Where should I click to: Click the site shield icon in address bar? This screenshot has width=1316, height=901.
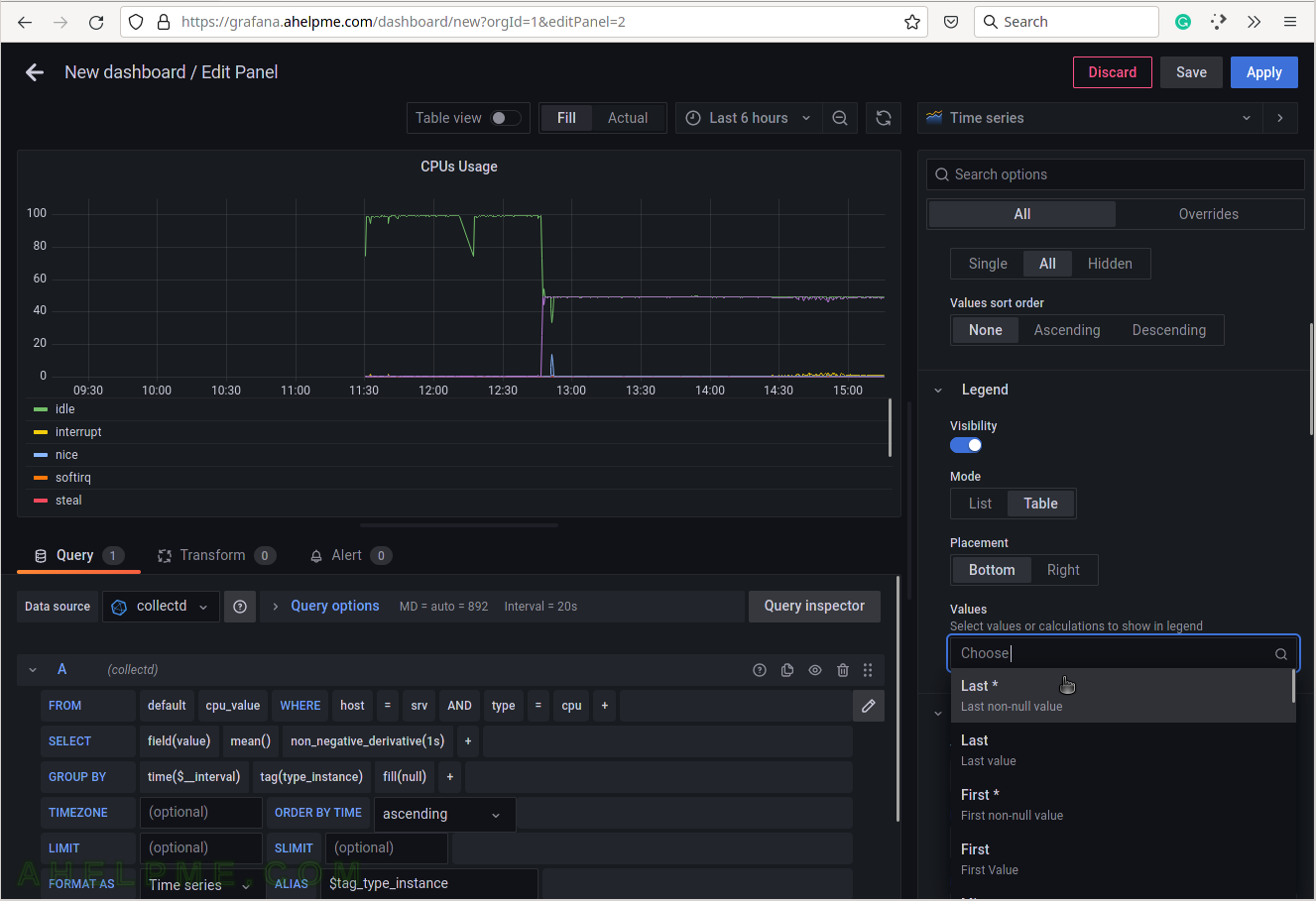(137, 22)
